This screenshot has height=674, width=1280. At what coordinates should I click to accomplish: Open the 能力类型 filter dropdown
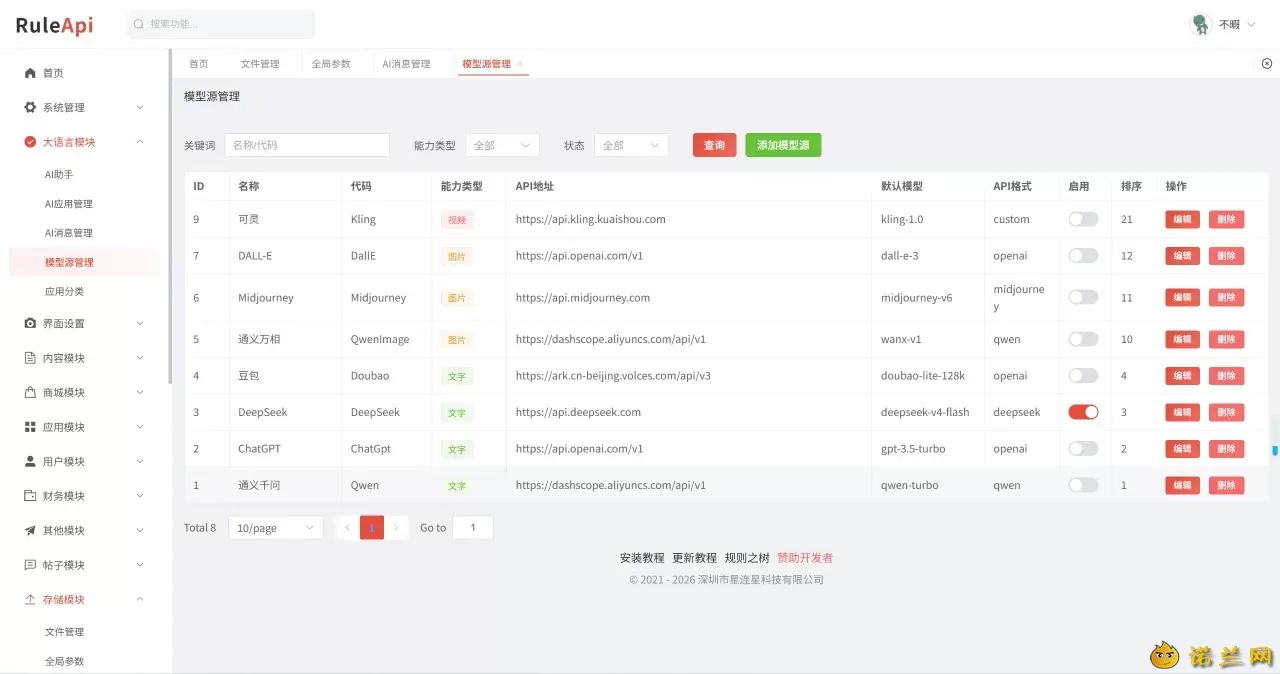pyautogui.click(x=502, y=145)
